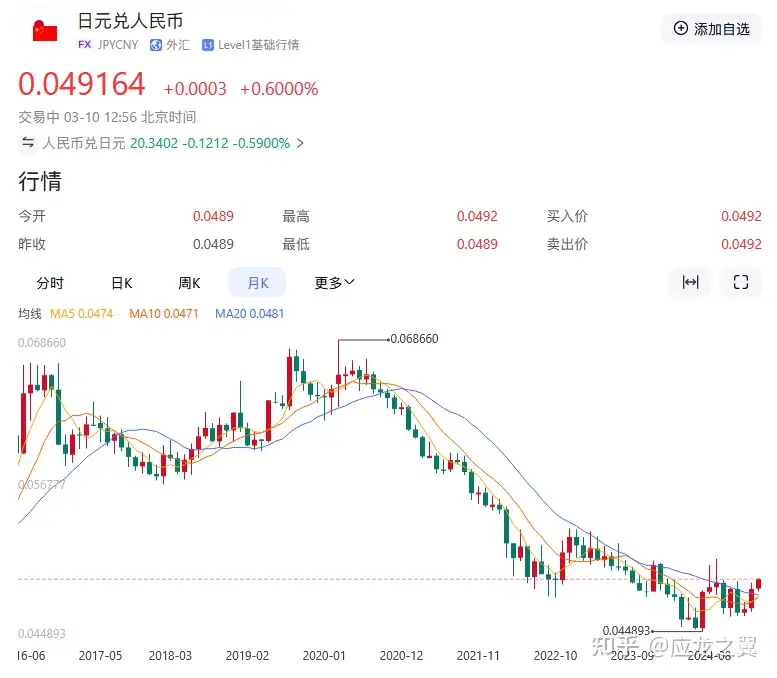777x678 pixels.
Task: Switch to the 日K chart tab
Action: pos(122,283)
